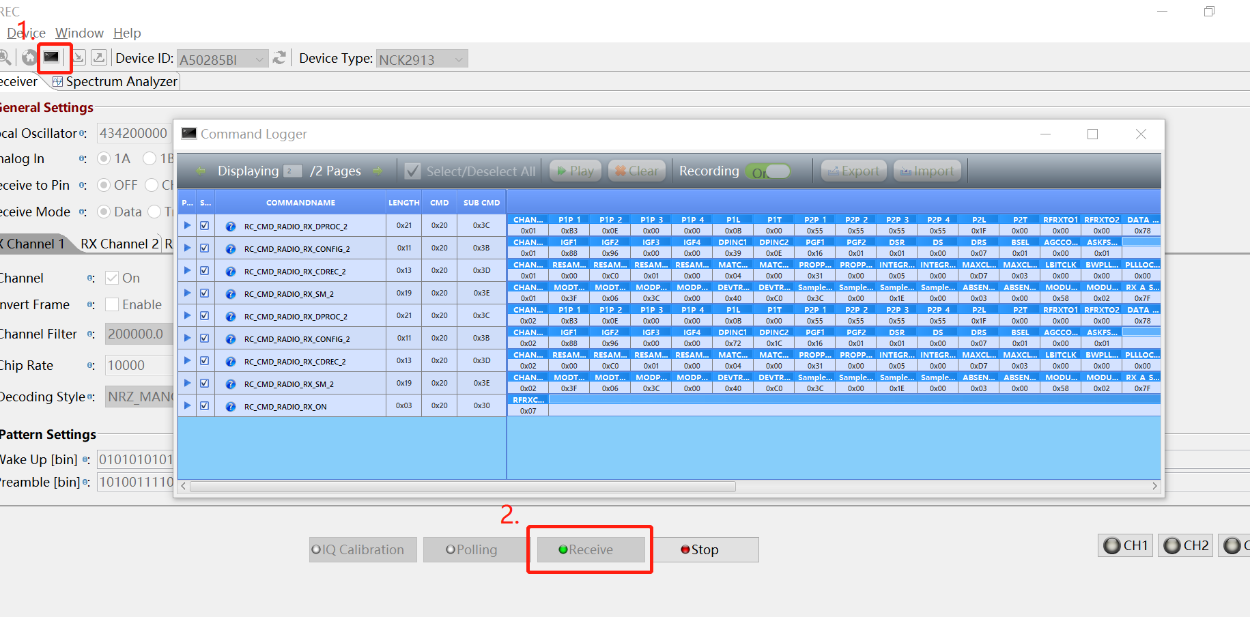The height and width of the screenshot is (617, 1250).
Task: Expand the Decoding Style dropdown
Action: (x=140, y=397)
